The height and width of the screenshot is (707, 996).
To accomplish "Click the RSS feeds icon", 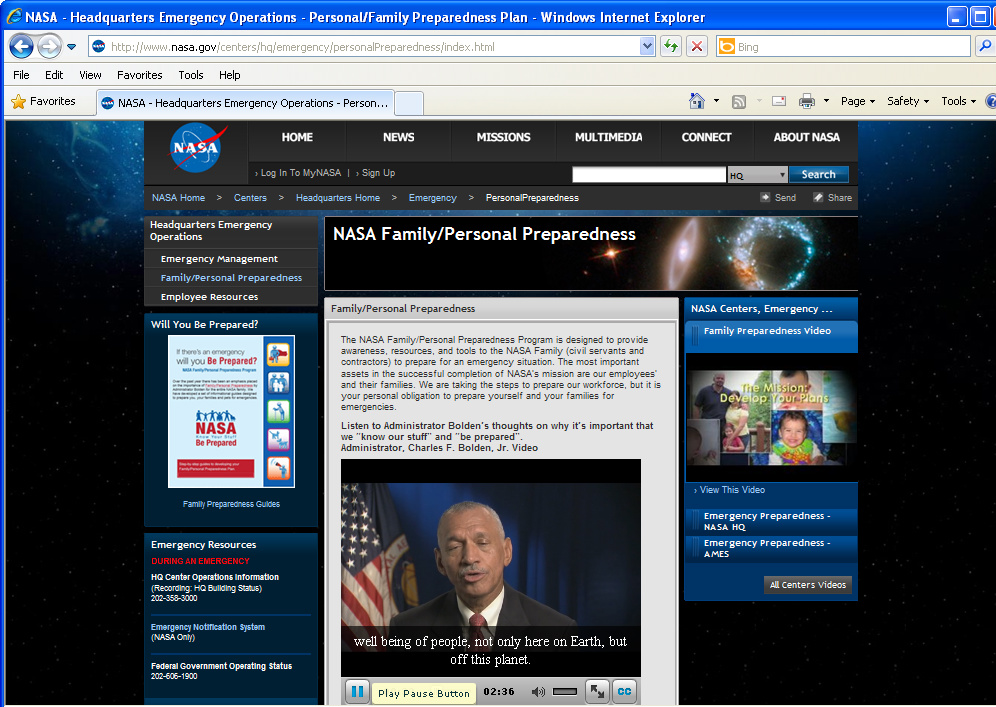I will (x=739, y=102).
